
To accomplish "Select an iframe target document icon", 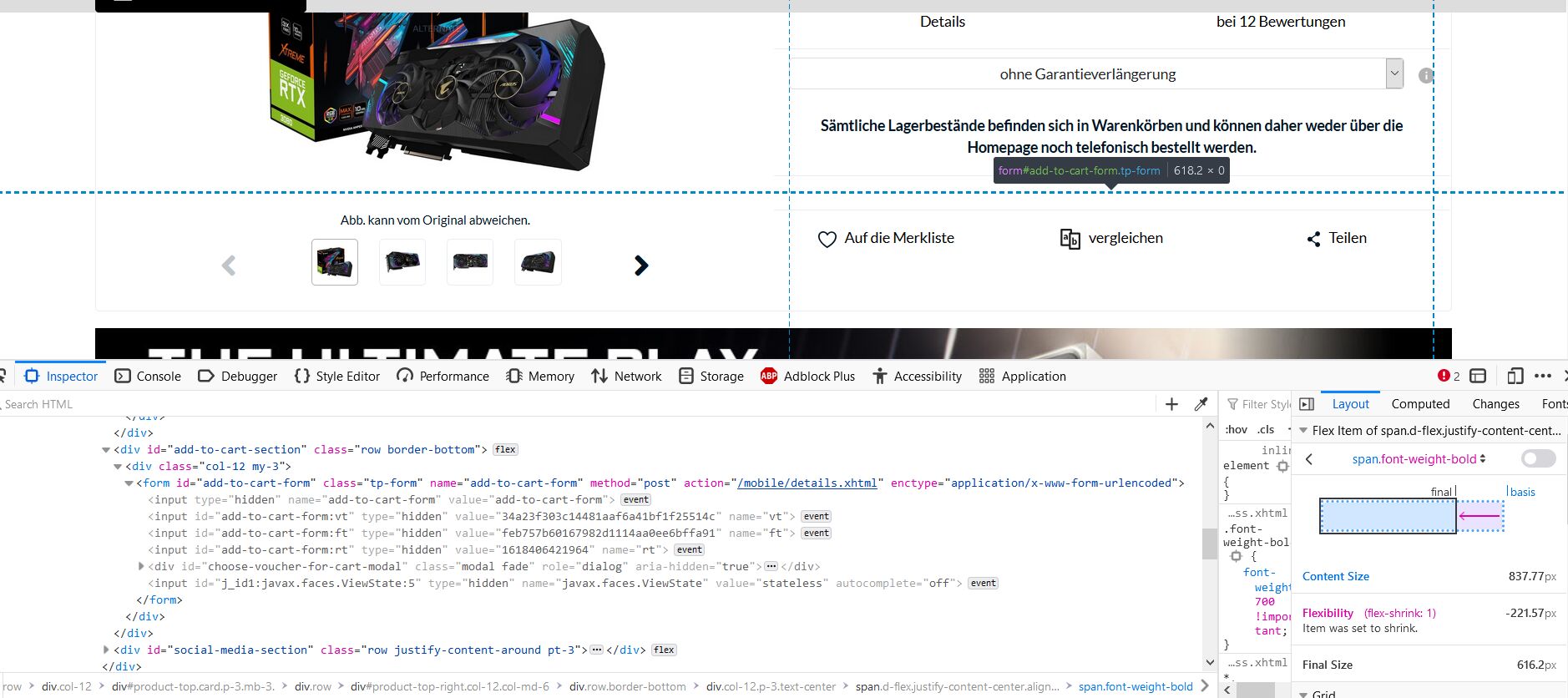I will [x=1478, y=376].
